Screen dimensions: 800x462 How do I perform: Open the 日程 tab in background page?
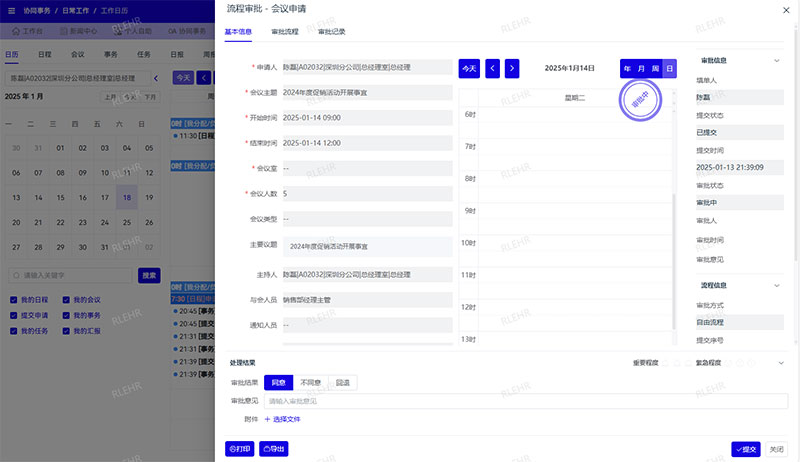pyautogui.click(x=45, y=54)
